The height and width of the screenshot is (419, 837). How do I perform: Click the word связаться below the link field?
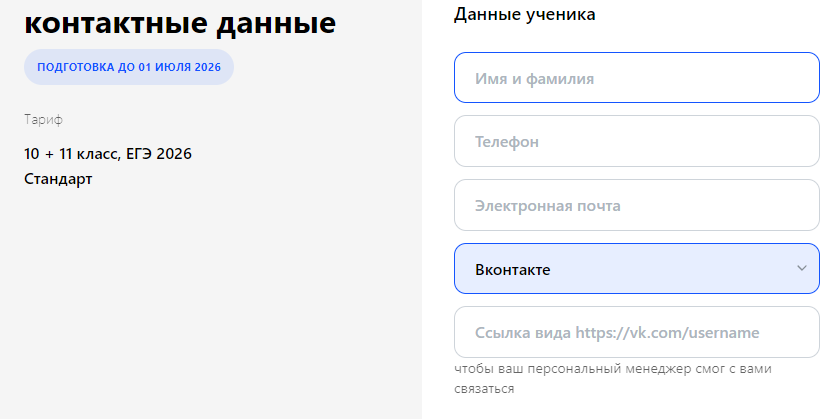coord(484,389)
